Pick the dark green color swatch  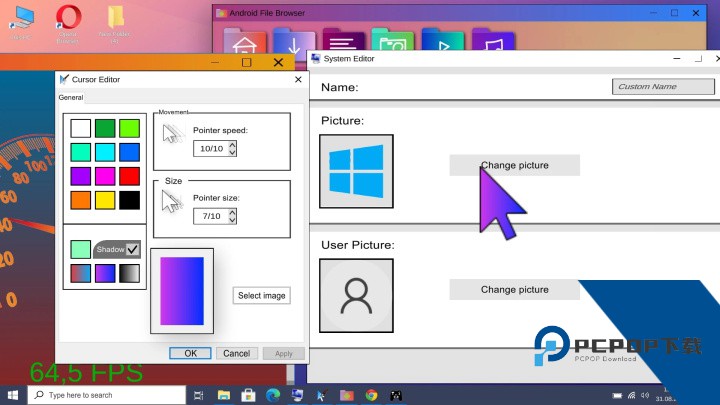pyautogui.click(x=105, y=128)
